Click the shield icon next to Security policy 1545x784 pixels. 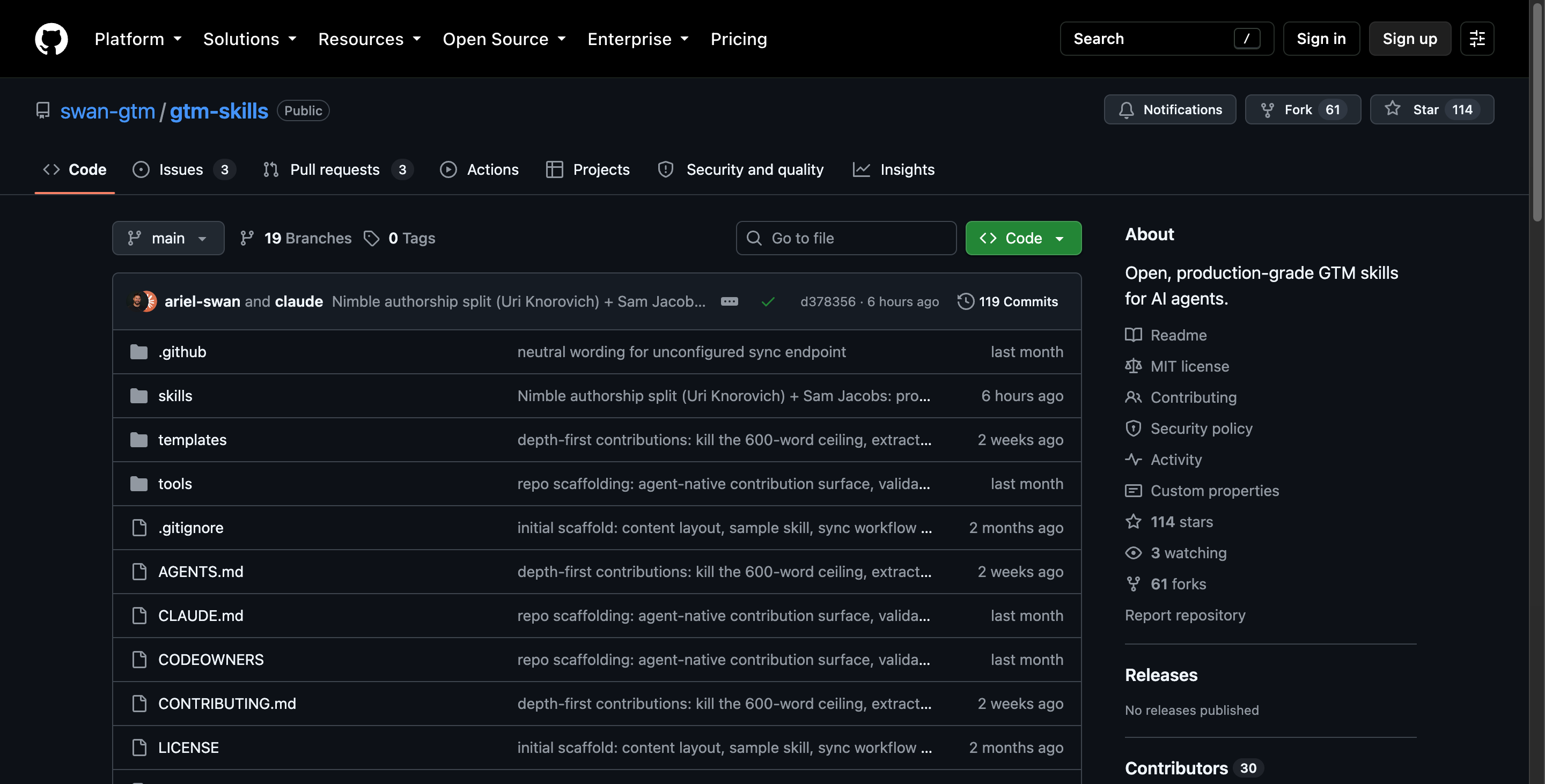click(x=1133, y=428)
